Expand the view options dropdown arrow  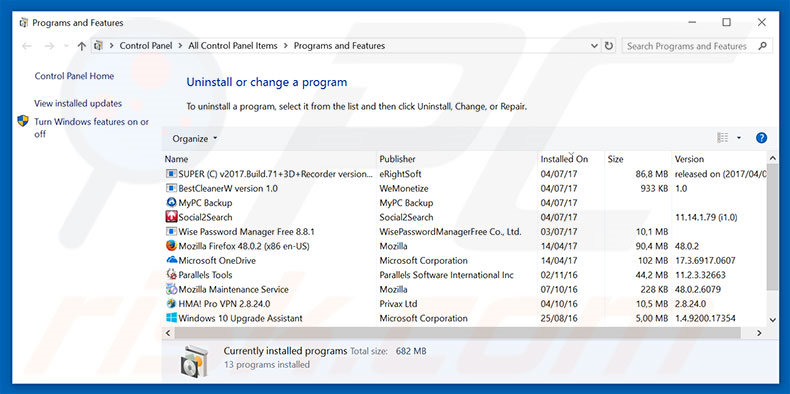click(739, 138)
